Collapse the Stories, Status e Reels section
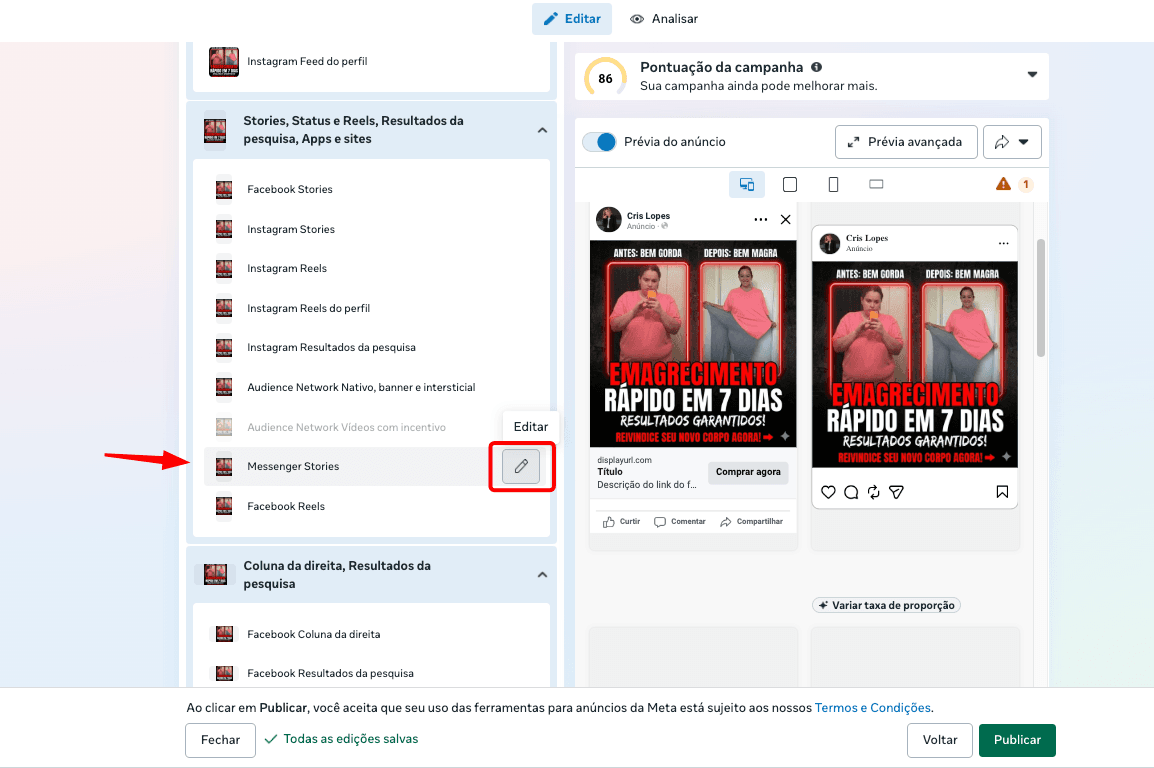This screenshot has height=768, width=1154. [542, 130]
